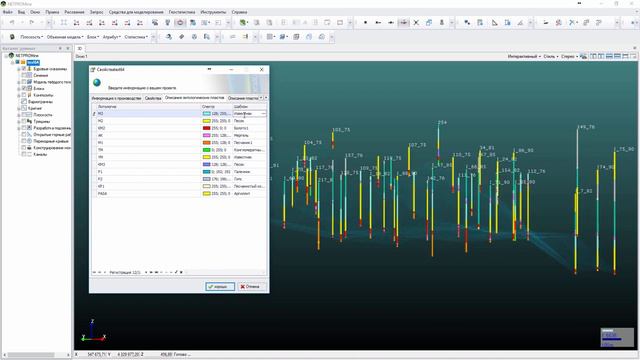Click the NETPROMine root icon in the tree
This screenshot has height=360, width=640.
tap(11, 55)
